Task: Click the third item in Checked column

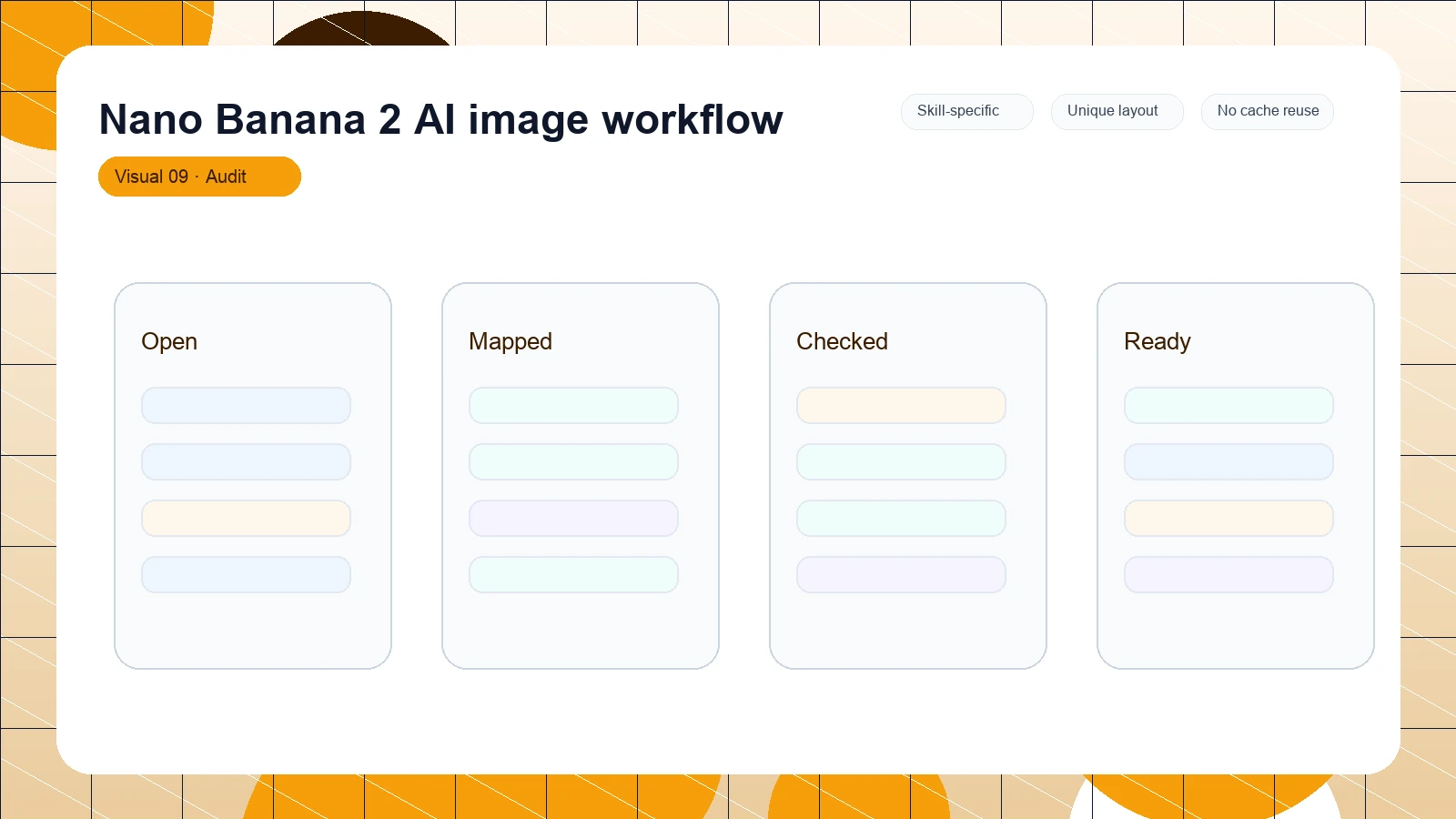Action: pyautogui.click(x=901, y=518)
